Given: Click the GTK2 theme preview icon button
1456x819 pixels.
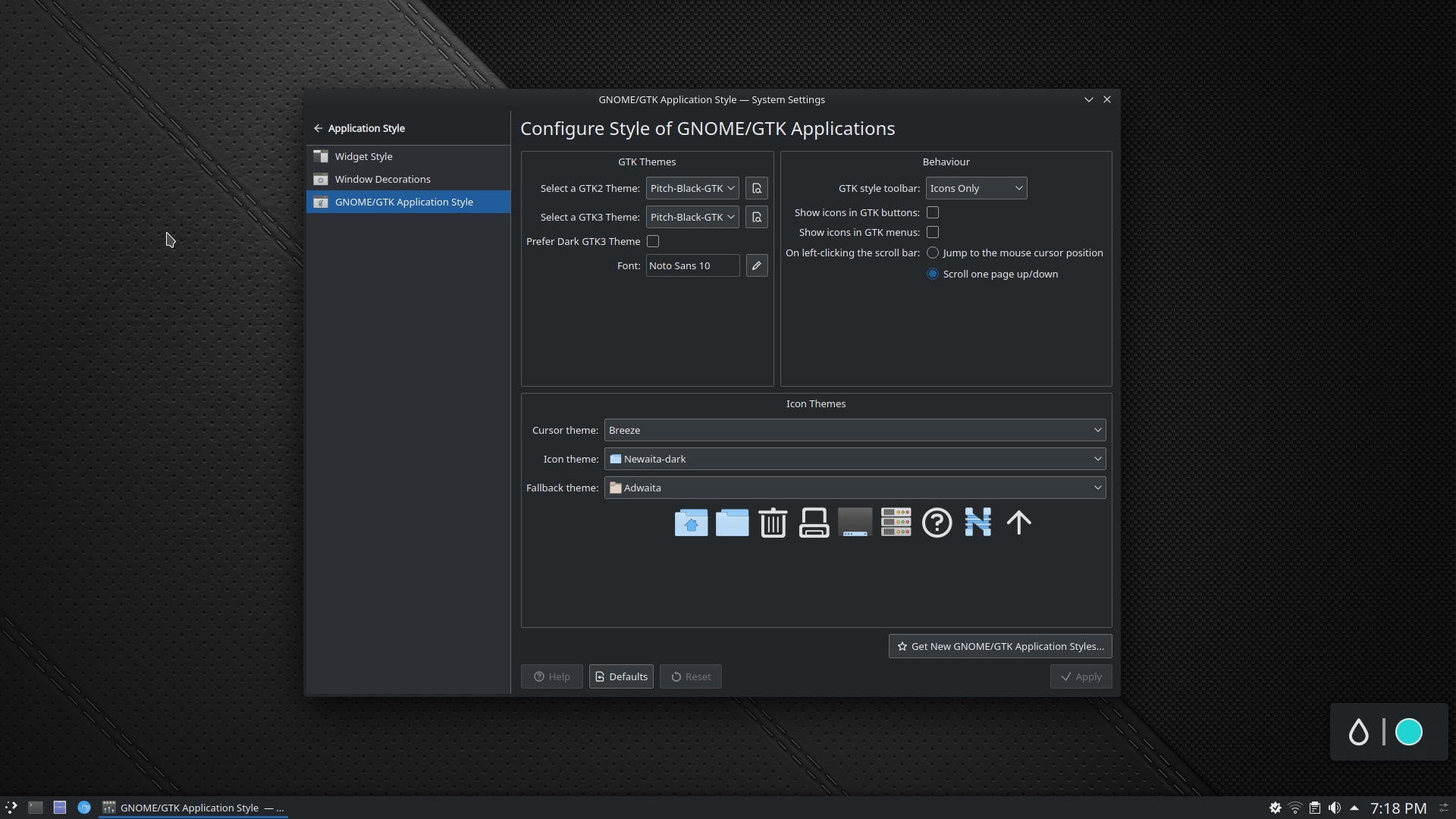Looking at the screenshot, I should pyautogui.click(x=756, y=188).
